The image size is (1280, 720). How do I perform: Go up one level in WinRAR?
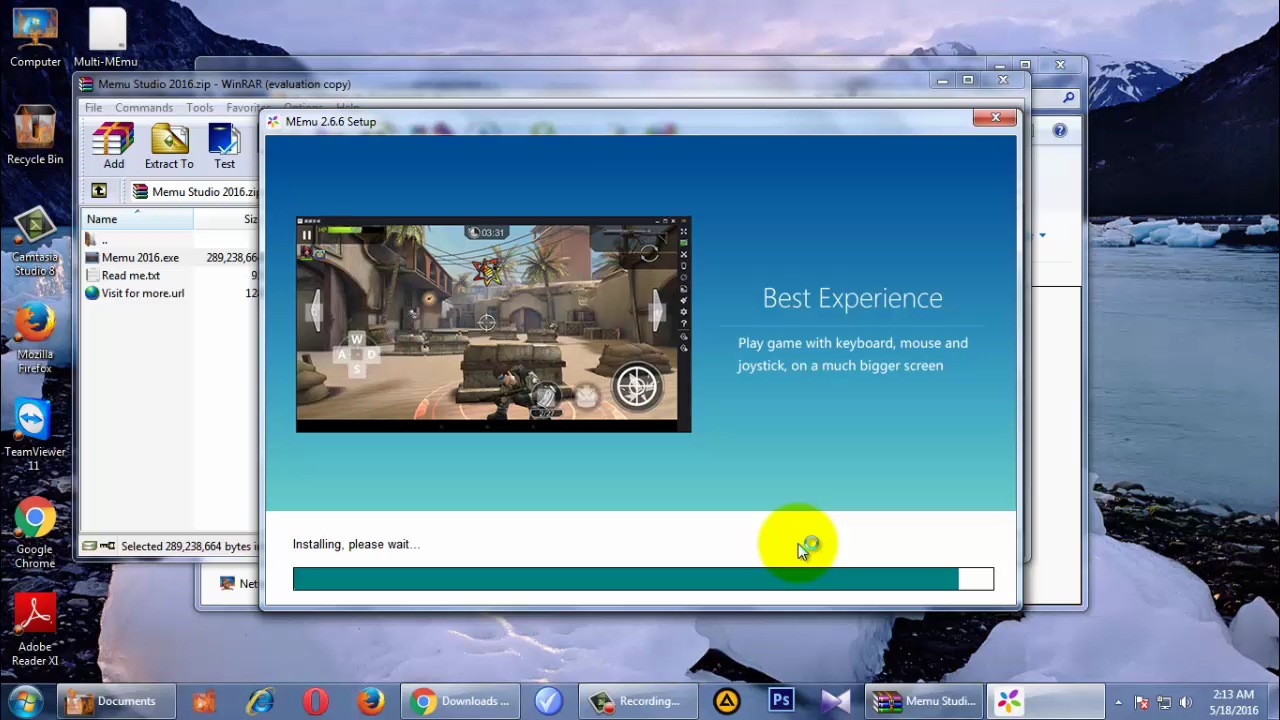tap(99, 191)
